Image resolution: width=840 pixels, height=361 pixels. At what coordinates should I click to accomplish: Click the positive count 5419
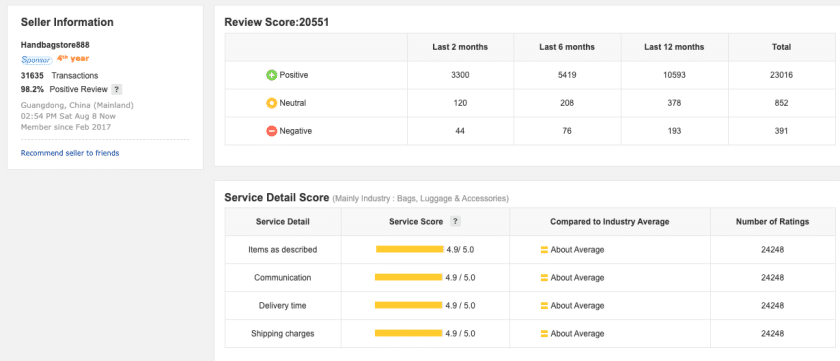click(567, 76)
